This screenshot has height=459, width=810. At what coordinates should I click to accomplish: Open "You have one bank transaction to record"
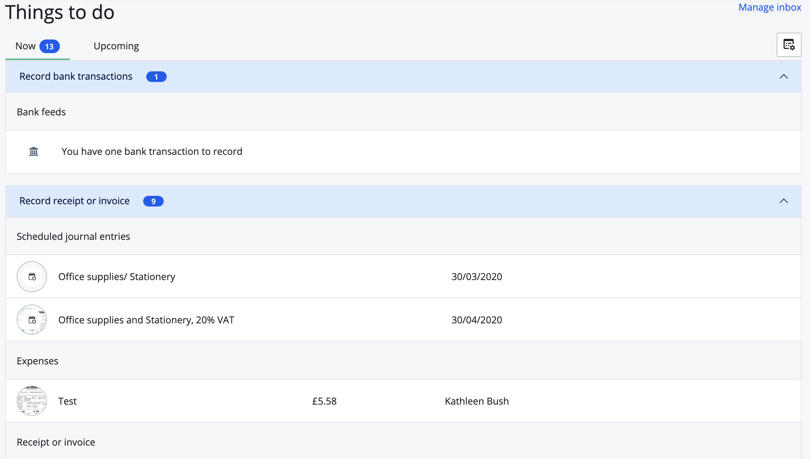coord(152,152)
